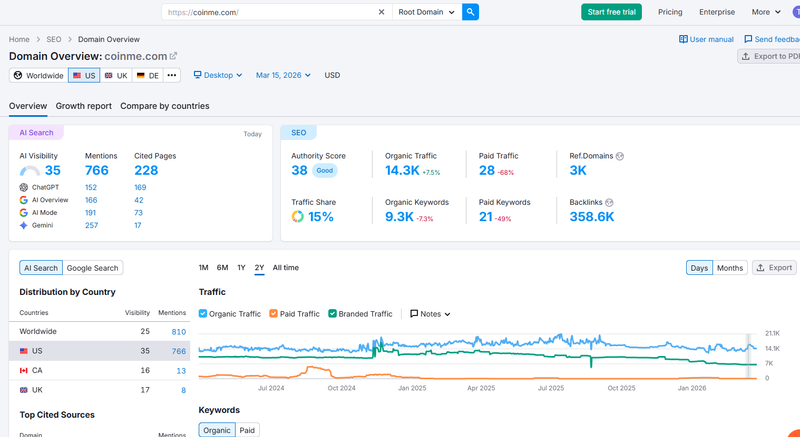Image resolution: width=800 pixels, height=437 pixels.
Task: Click ChatGPT cited pages value 169
Action: coord(140,187)
